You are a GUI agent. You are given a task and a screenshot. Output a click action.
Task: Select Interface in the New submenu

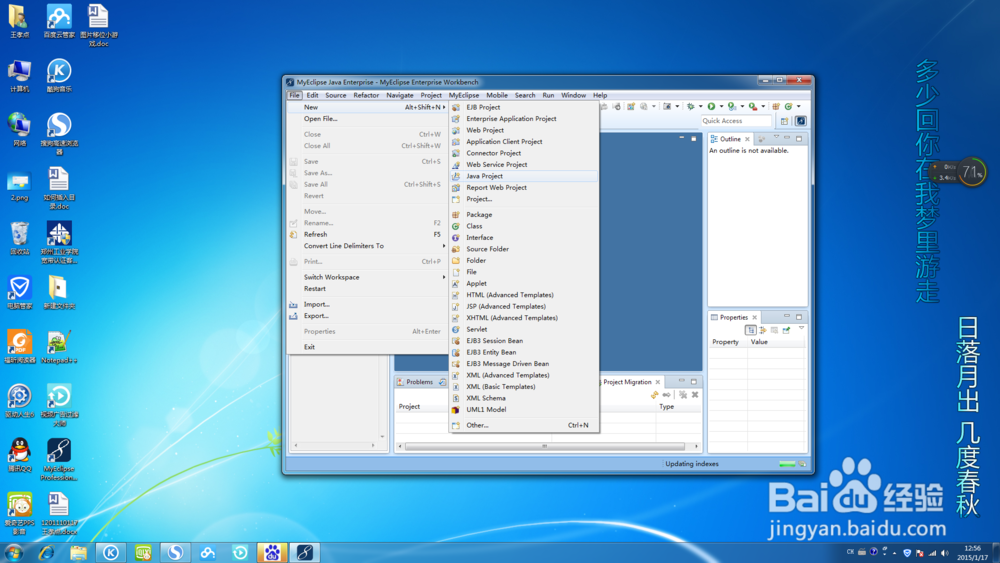524,237
